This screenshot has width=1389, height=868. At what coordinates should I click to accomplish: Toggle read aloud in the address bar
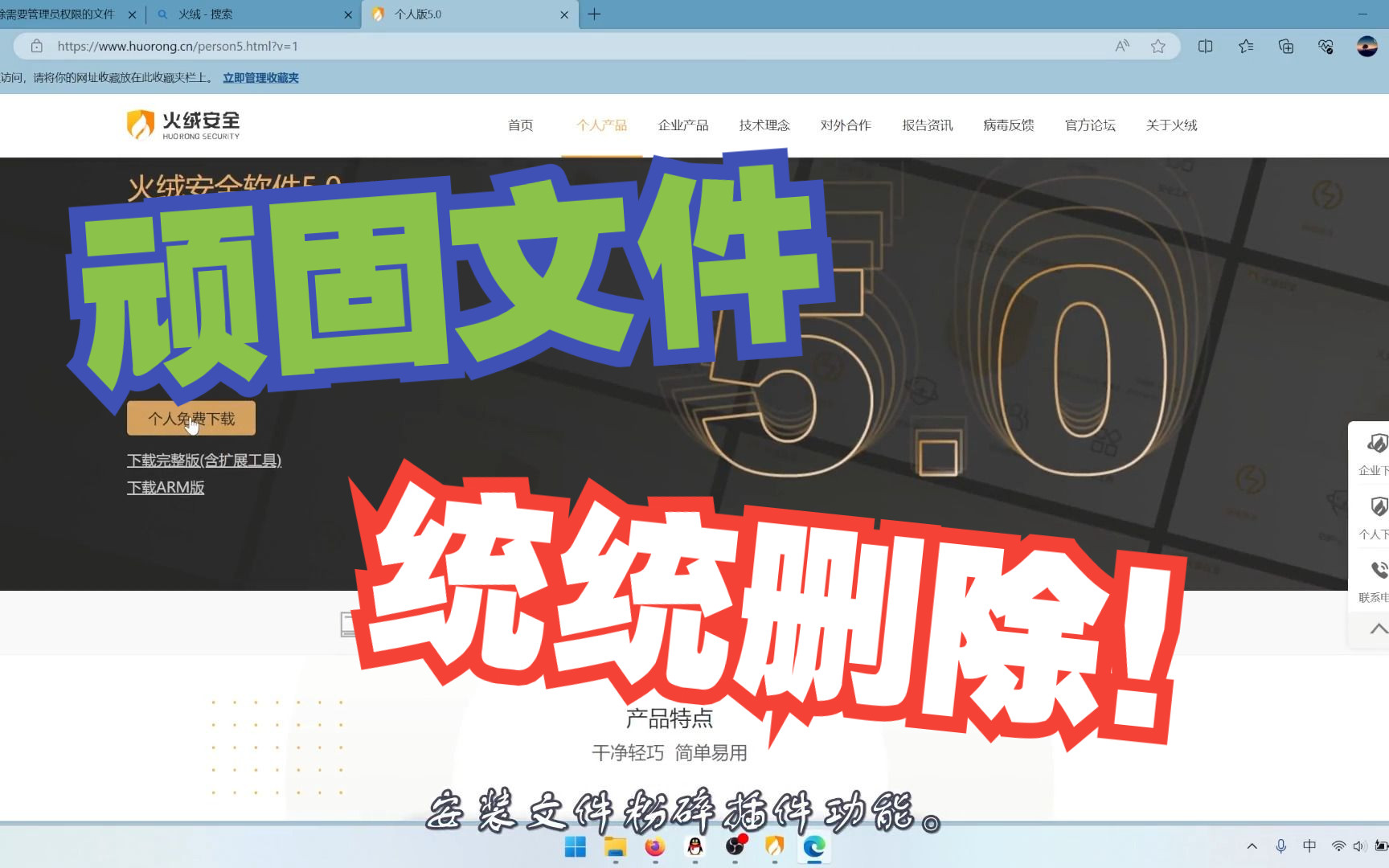click(1122, 46)
